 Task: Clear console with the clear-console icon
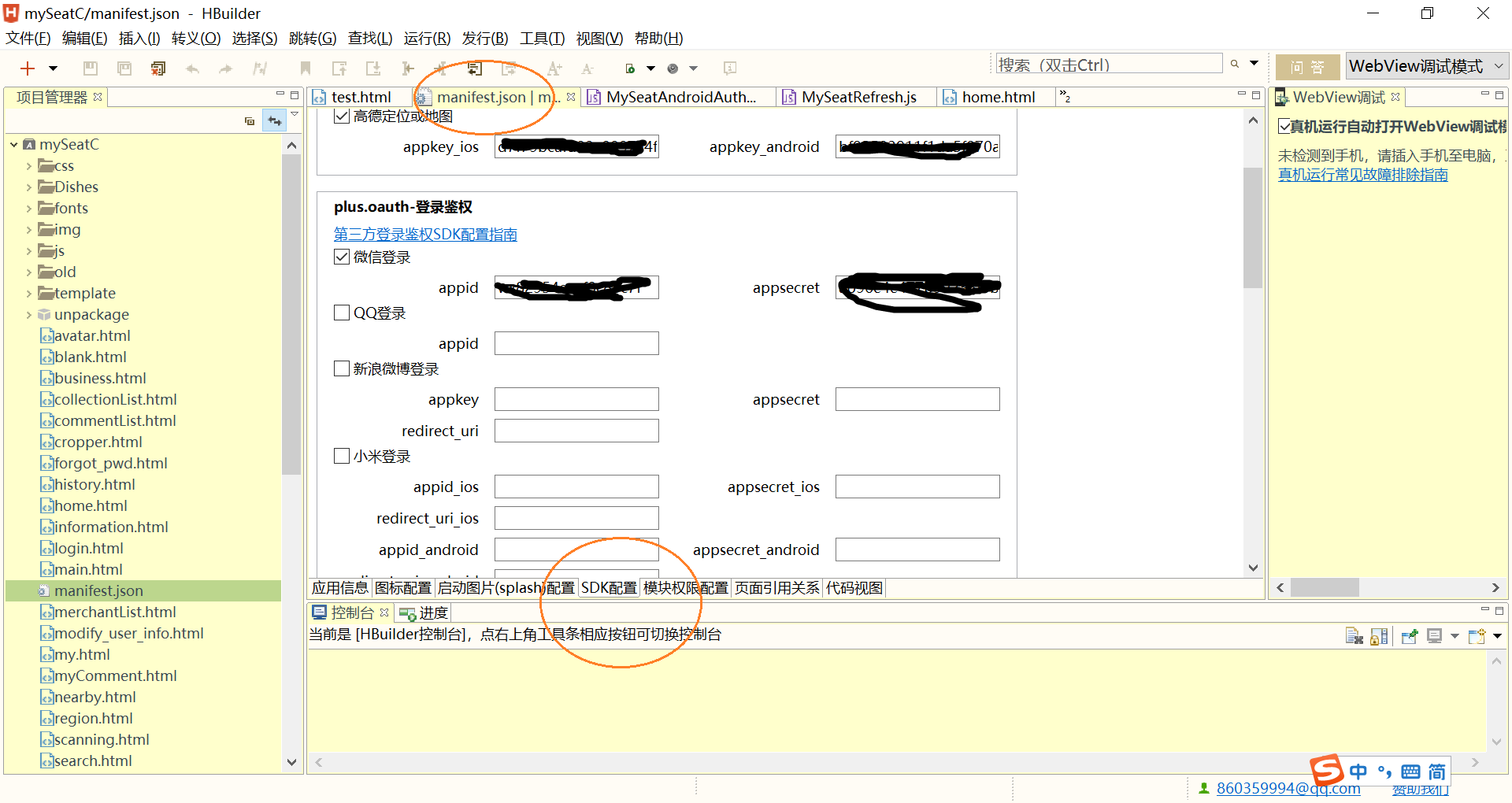click(x=1354, y=636)
